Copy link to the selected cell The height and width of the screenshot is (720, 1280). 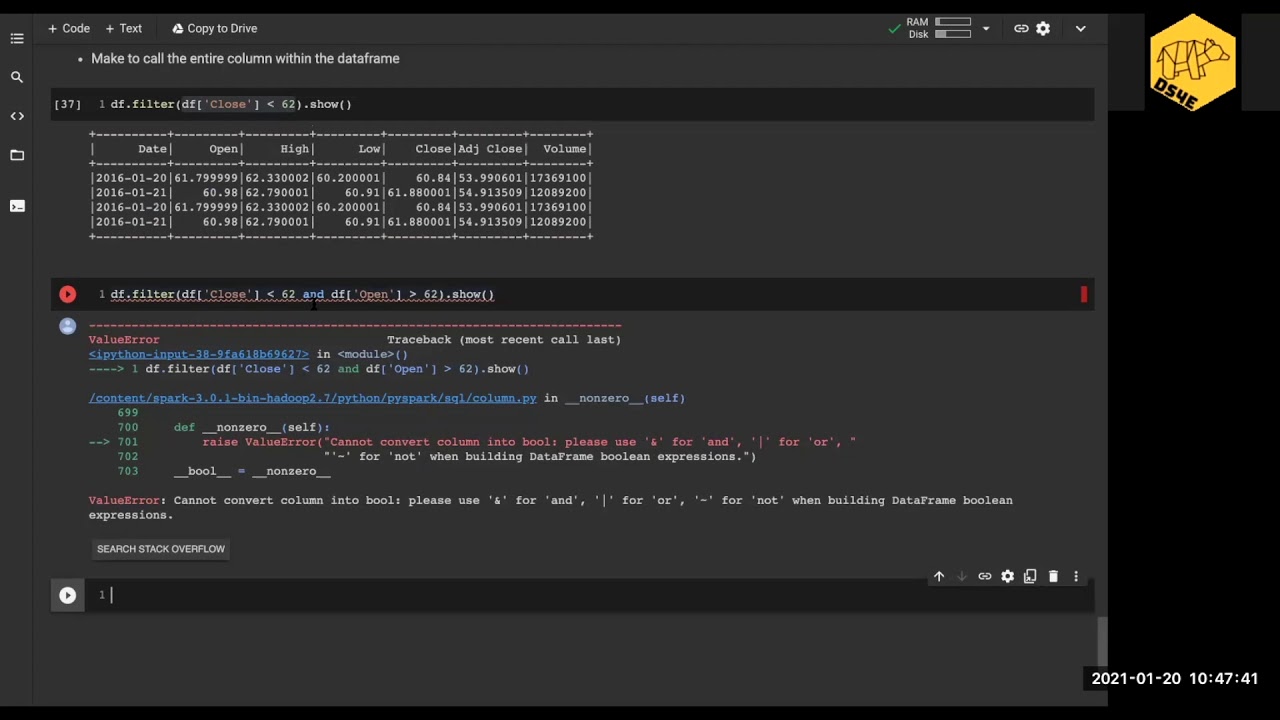pyautogui.click(x=985, y=576)
